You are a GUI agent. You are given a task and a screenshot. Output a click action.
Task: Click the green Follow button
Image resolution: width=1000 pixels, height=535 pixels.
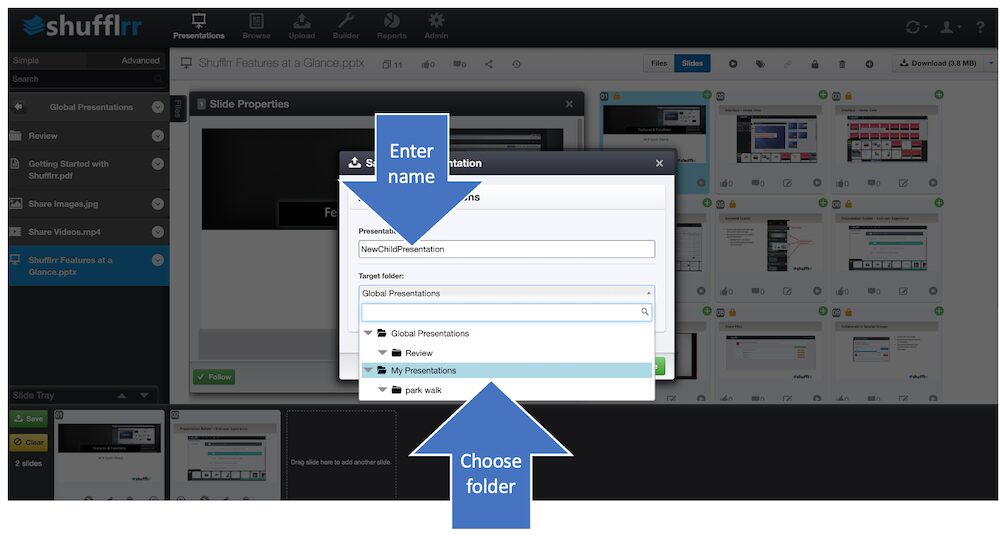coord(214,377)
